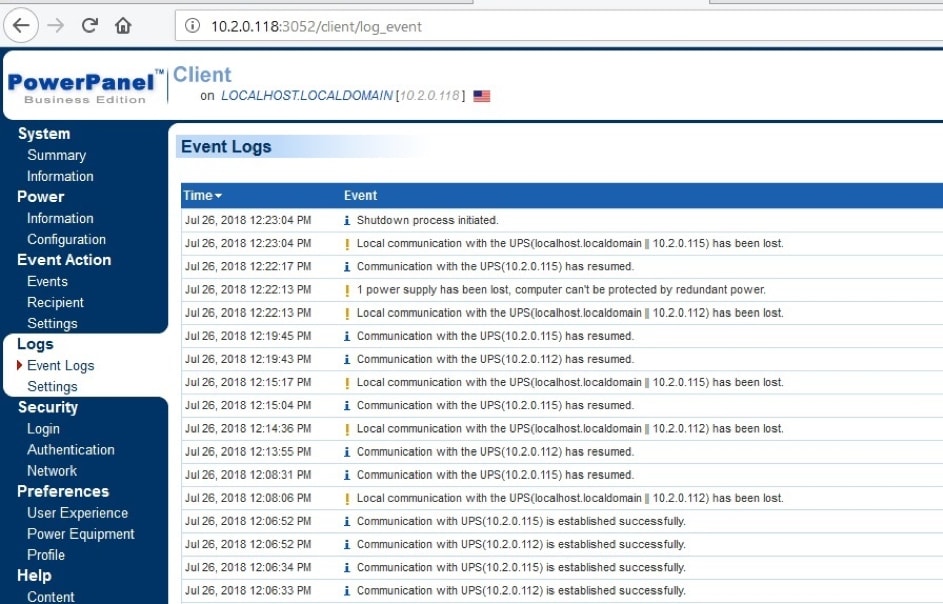Open Power Equipment under Preferences
The width and height of the screenshot is (943, 604).
tap(80, 533)
